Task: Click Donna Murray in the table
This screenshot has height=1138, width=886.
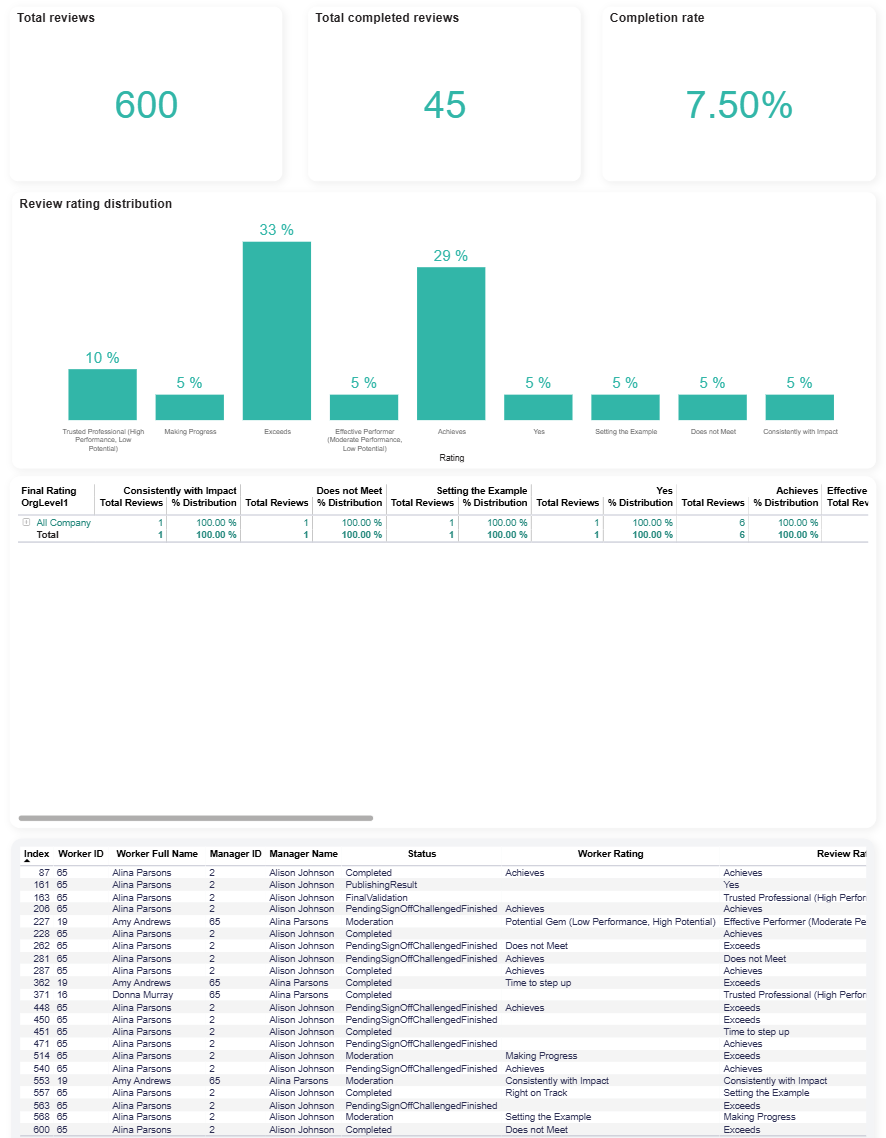Action: point(141,995)
